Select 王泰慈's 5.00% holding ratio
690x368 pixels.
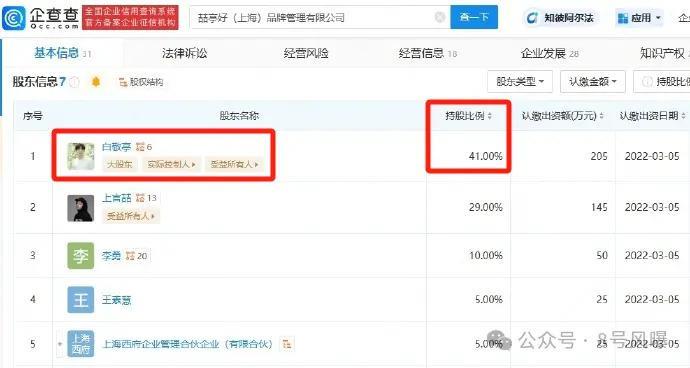tap(489, 299)
